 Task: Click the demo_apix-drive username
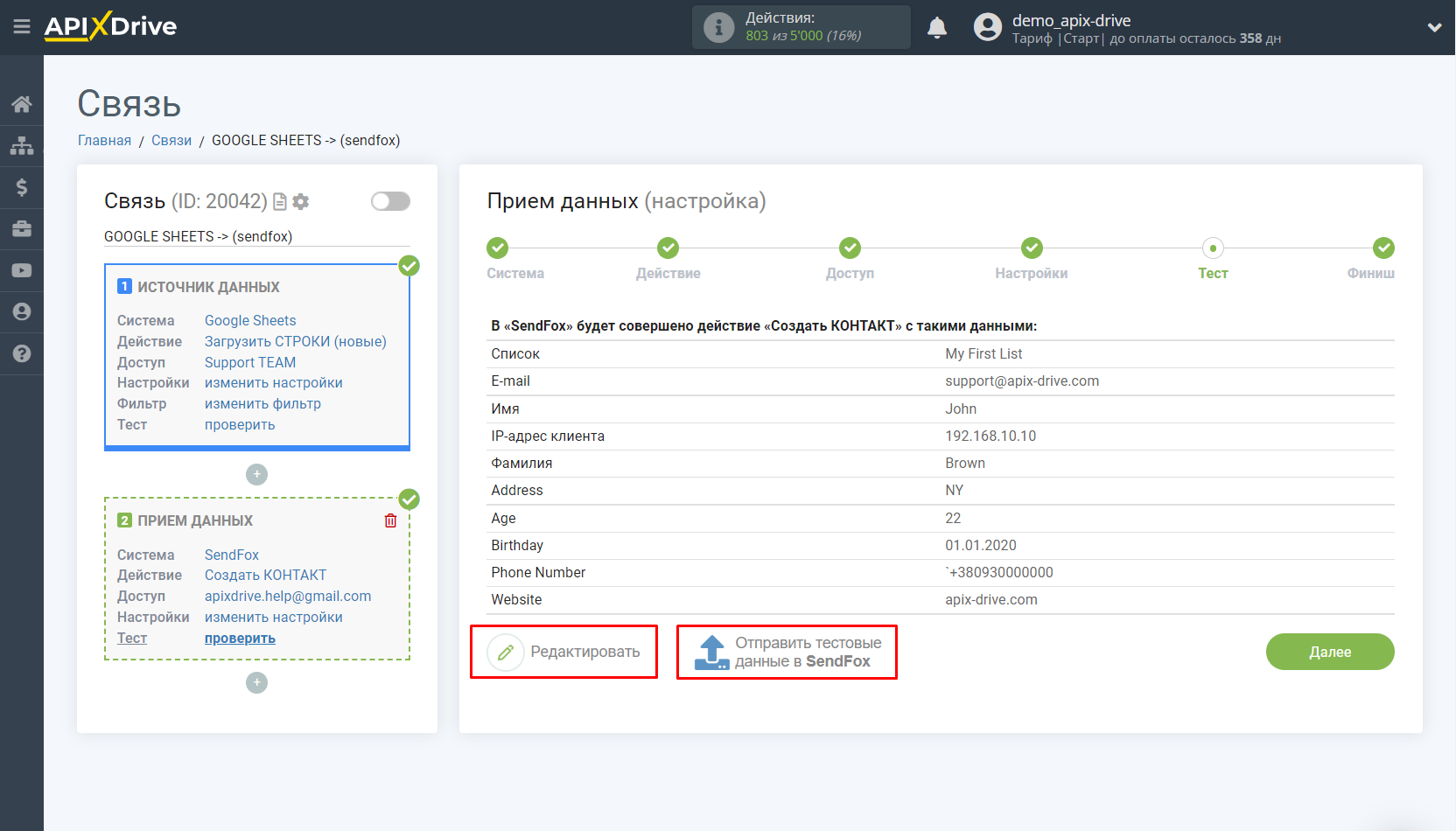click(1071, 20)
